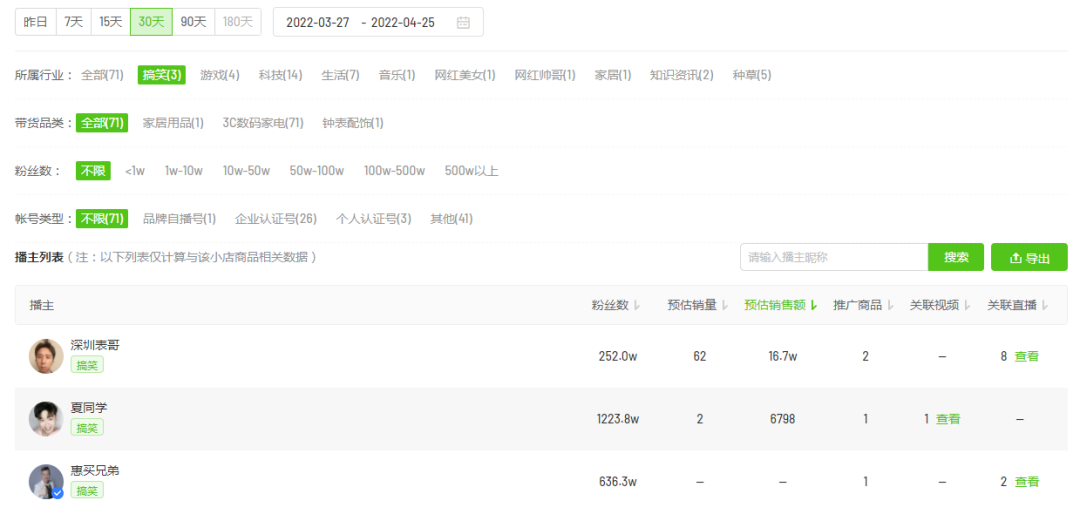
Task: Filter account type 企业认证号(26)
Action: (276, 219)
